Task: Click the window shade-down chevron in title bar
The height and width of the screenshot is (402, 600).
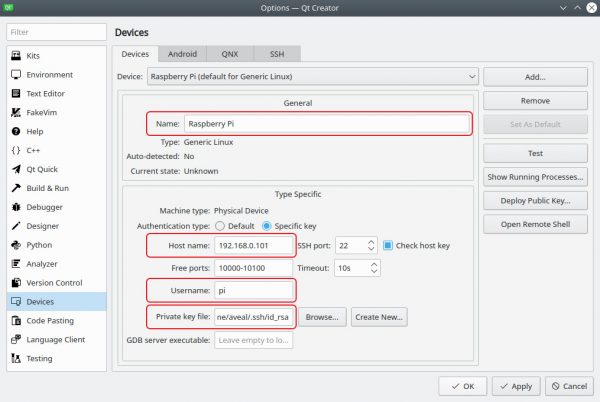Action: [563, 8]
